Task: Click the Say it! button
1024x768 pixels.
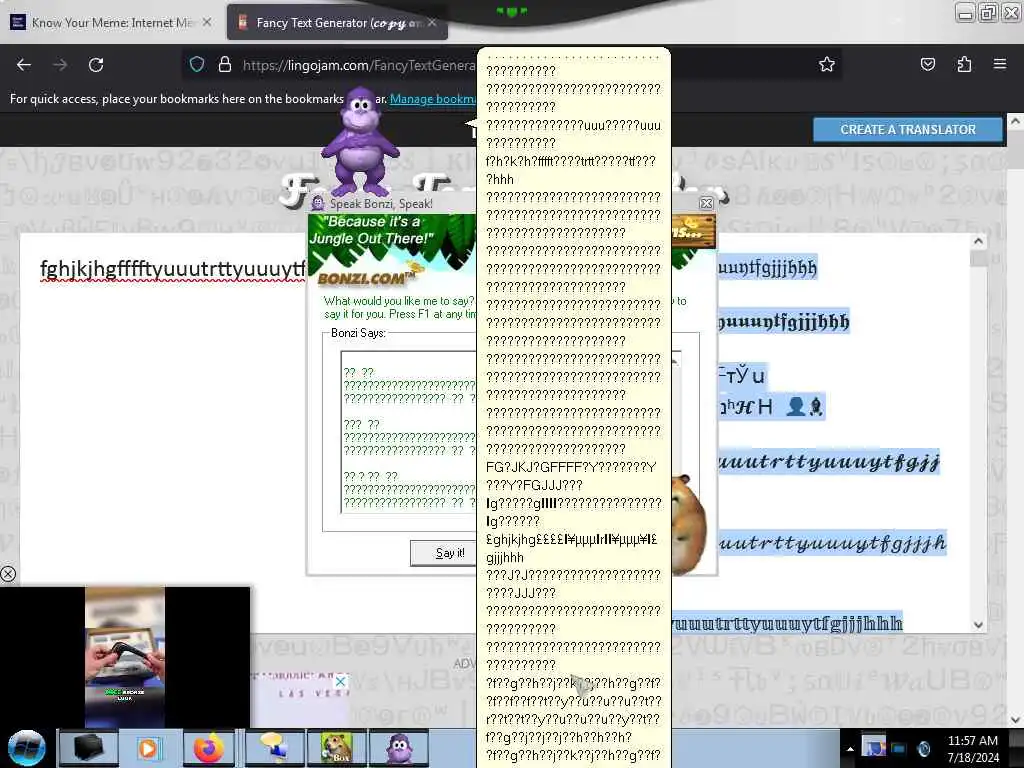Action: coord(444,553)
